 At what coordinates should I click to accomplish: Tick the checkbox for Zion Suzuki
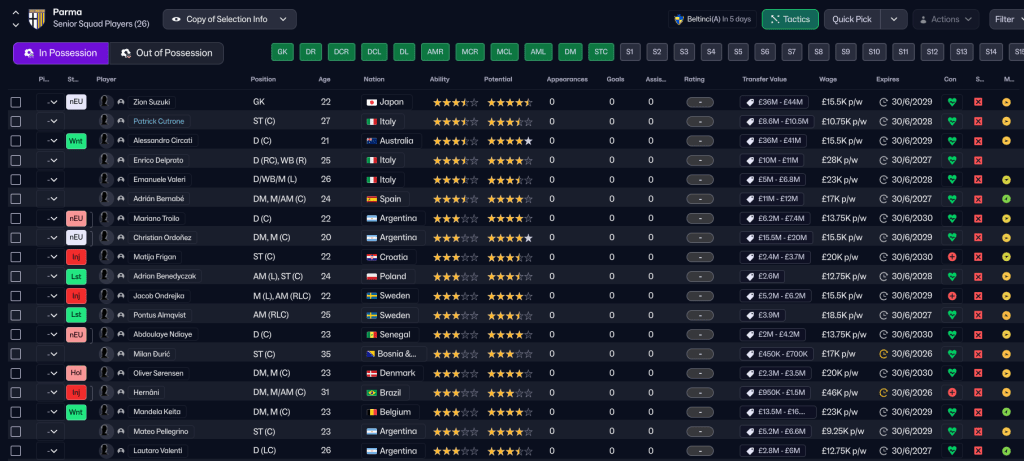[15, 102]
